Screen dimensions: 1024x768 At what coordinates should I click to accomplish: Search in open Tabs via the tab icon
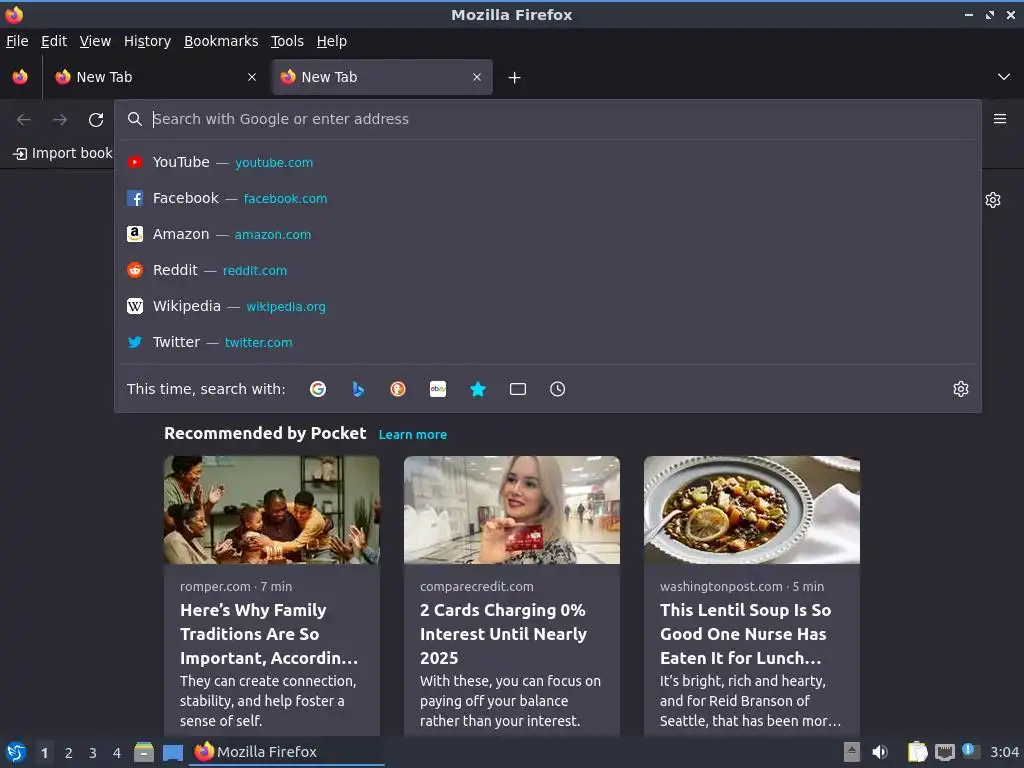(518, 389)
